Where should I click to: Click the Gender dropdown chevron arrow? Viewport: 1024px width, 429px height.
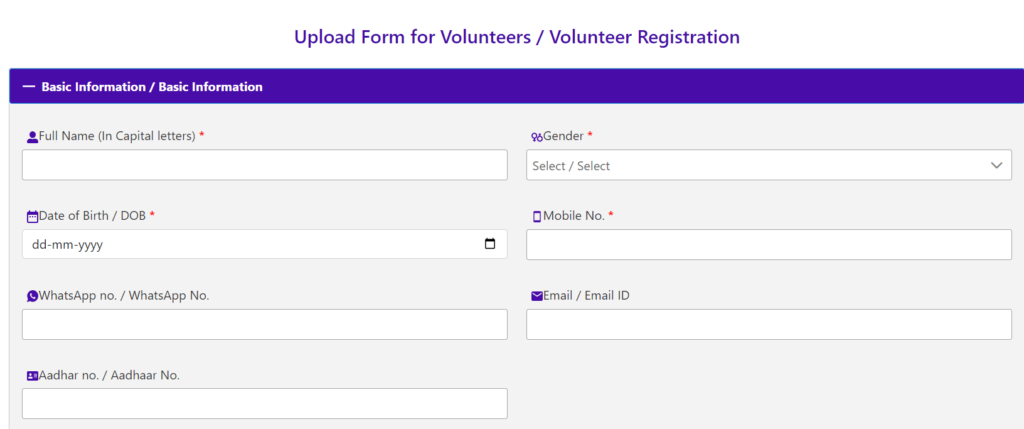[996, 165]
